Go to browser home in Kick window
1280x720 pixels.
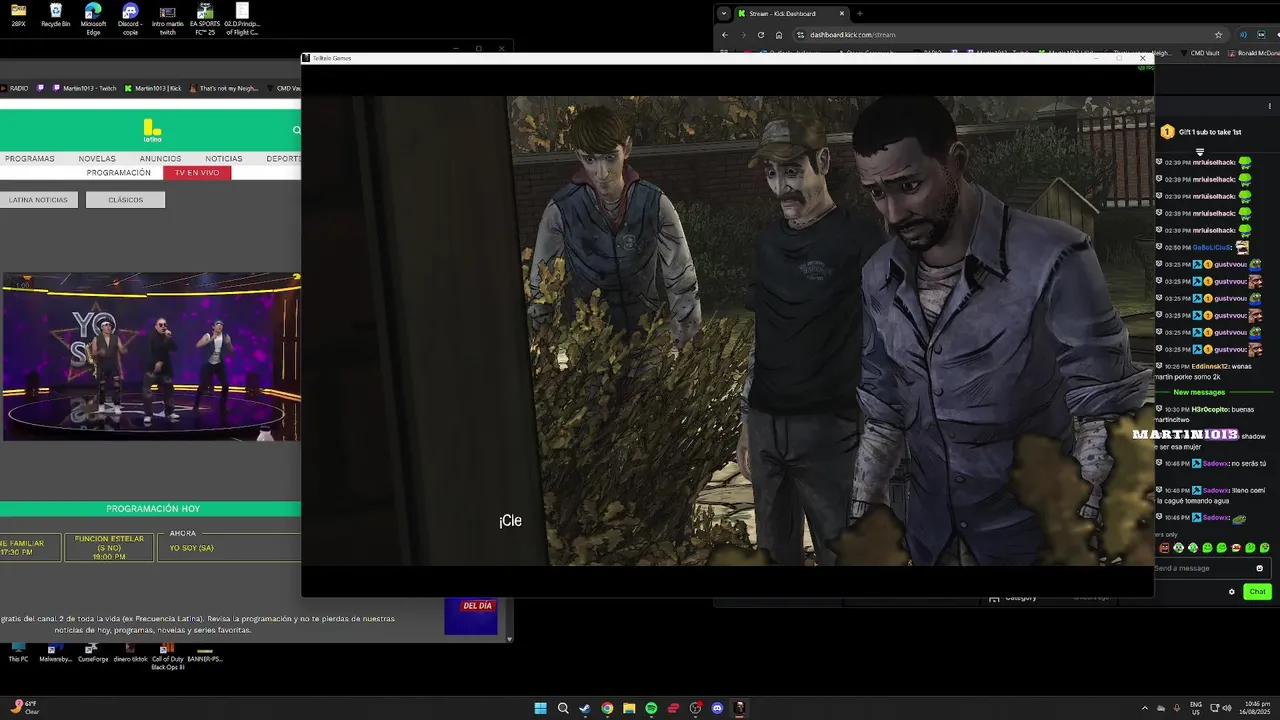(779, 35)
